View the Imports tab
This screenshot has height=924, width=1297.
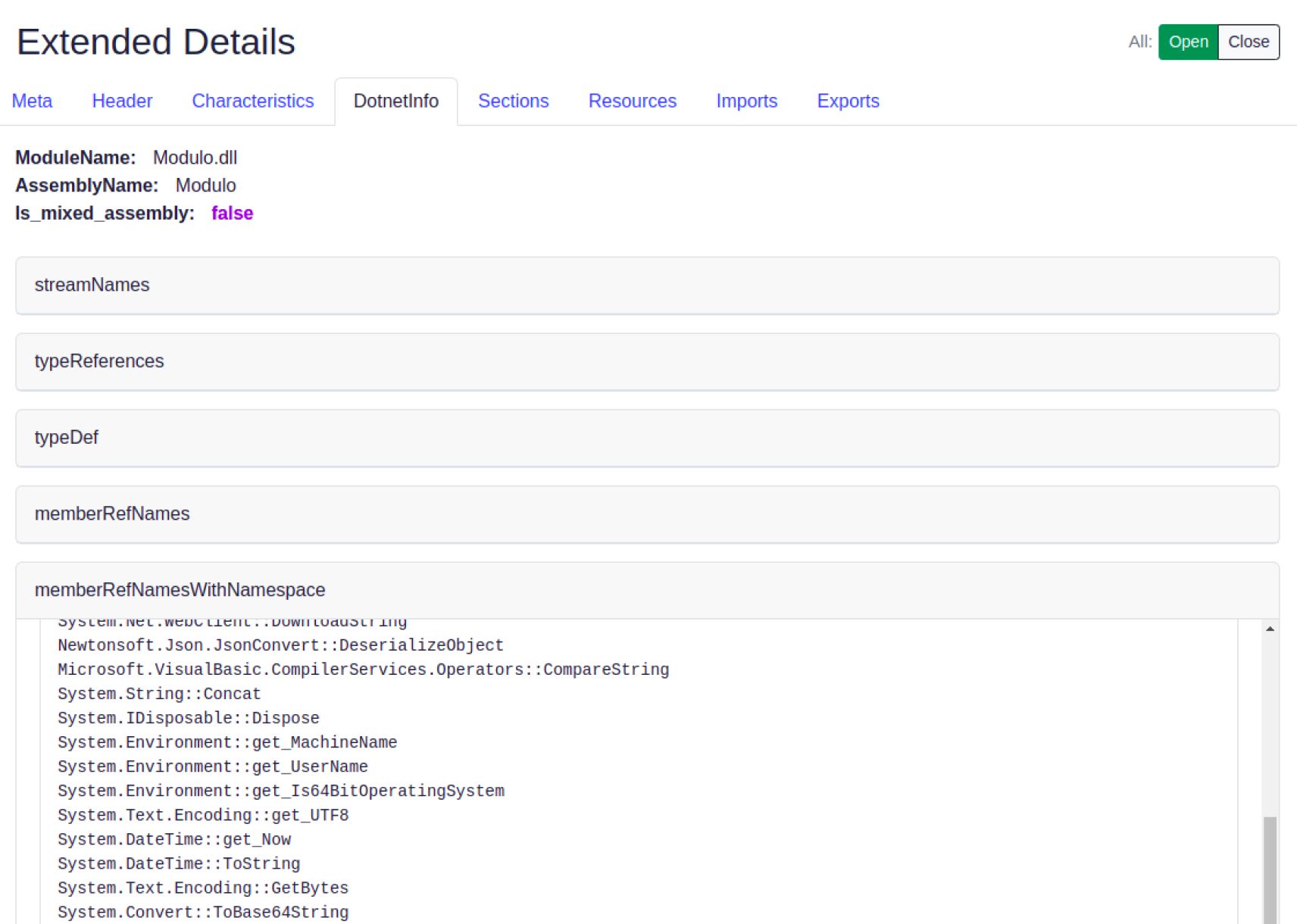click(746, 101)
